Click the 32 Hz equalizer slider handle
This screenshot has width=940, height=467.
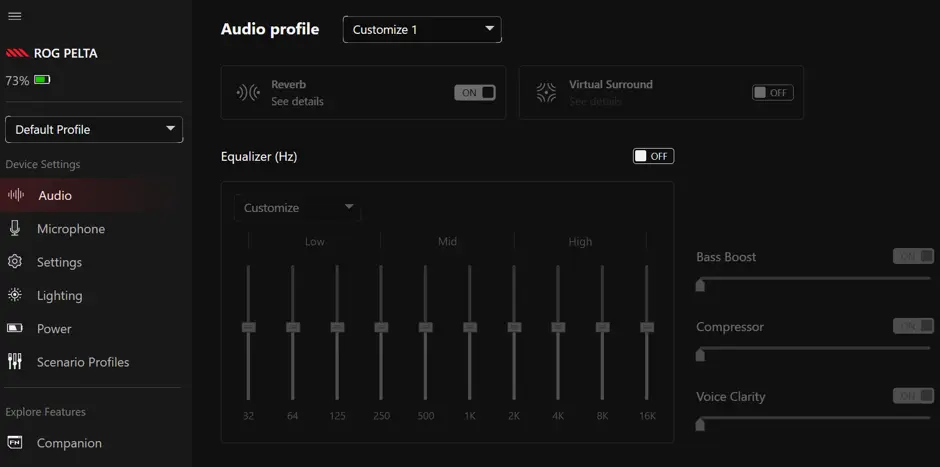[x=248, y=327]
